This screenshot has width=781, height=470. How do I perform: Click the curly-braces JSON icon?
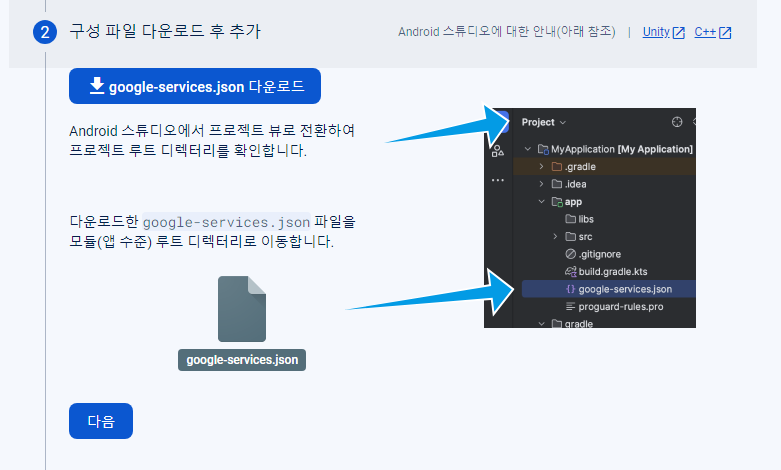click(571, 289)
